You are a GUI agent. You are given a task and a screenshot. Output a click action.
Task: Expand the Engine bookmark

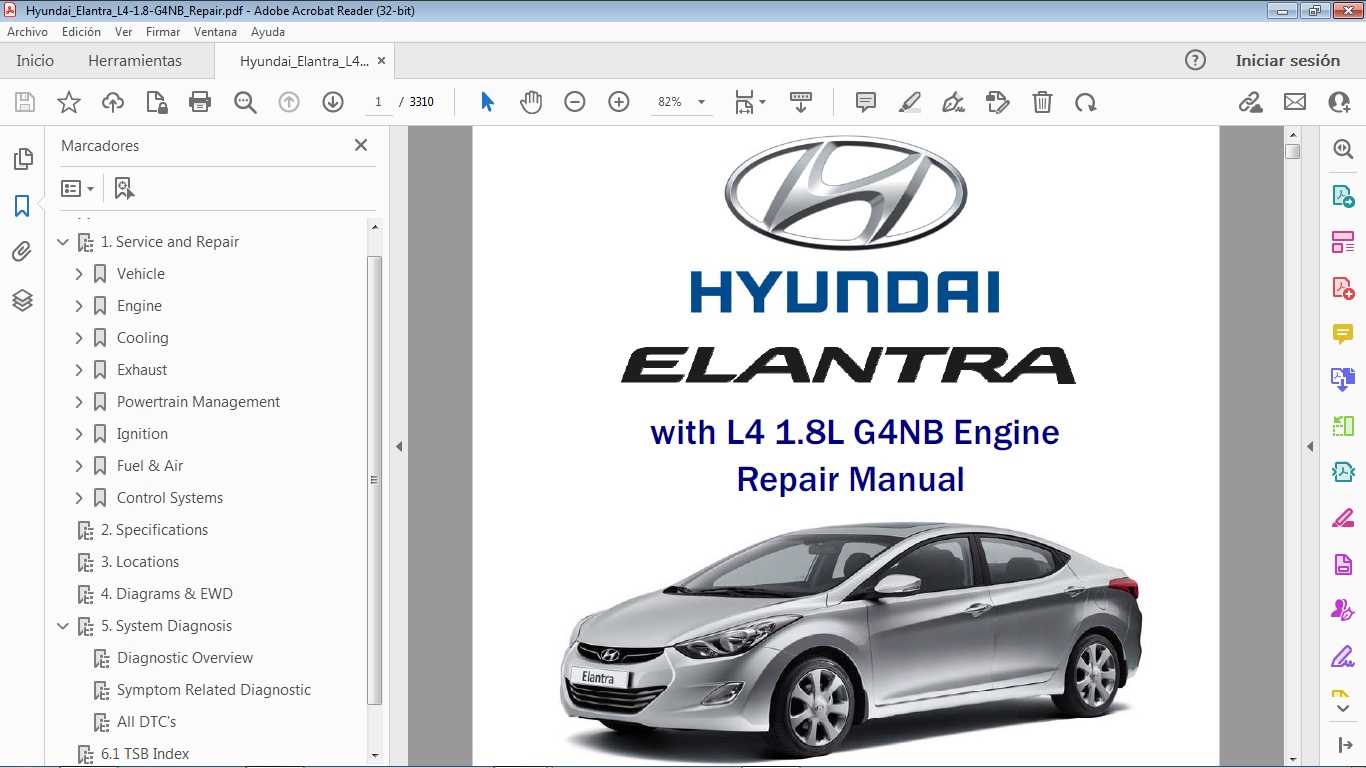pos(79,306)
